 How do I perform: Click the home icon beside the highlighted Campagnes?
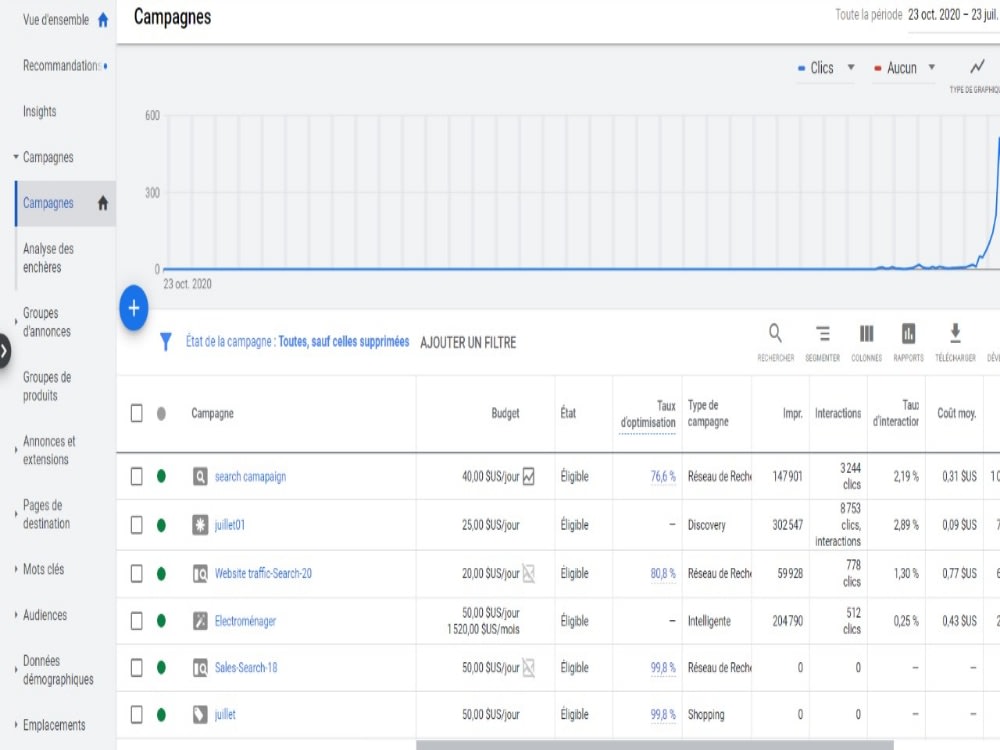click(x=103, y=203)
